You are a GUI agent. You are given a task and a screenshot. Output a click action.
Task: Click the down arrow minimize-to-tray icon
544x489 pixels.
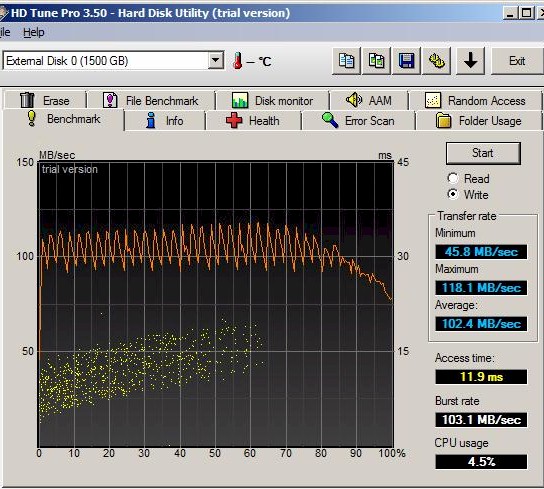click(470, 61)
